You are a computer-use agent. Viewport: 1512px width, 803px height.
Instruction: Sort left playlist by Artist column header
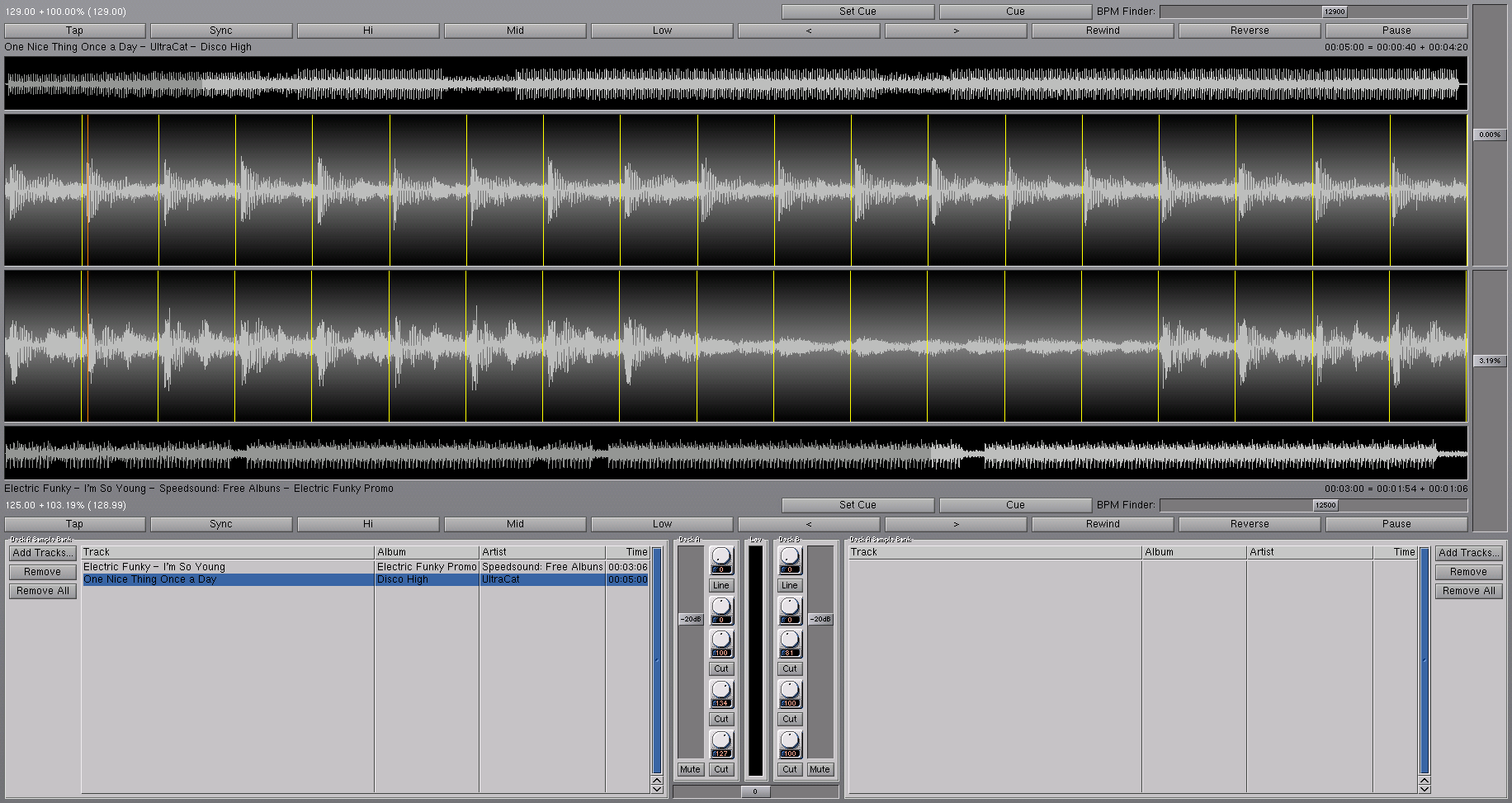click(541, 552)
